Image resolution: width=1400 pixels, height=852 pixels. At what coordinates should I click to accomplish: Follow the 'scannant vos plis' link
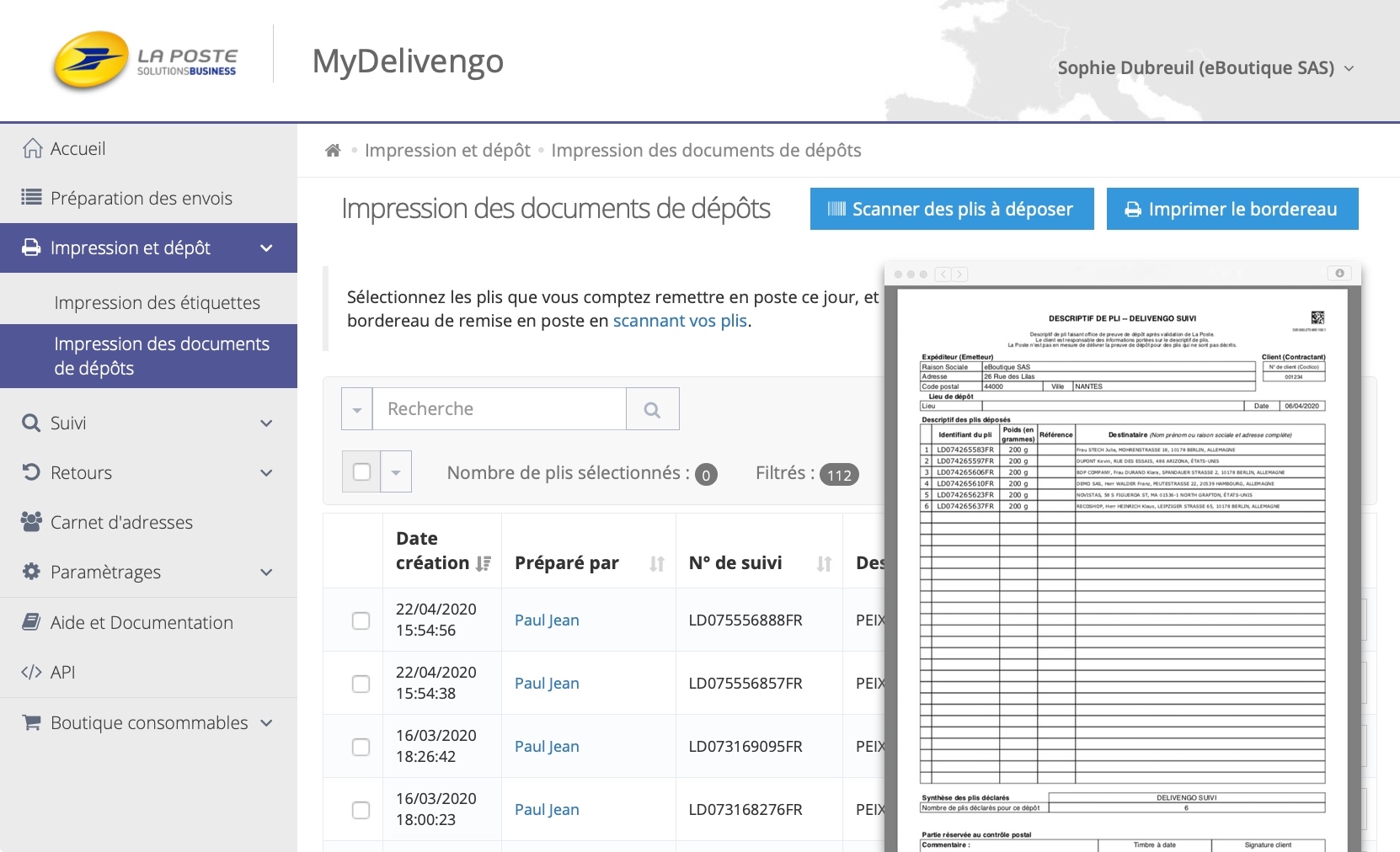[x=680, y=321]
